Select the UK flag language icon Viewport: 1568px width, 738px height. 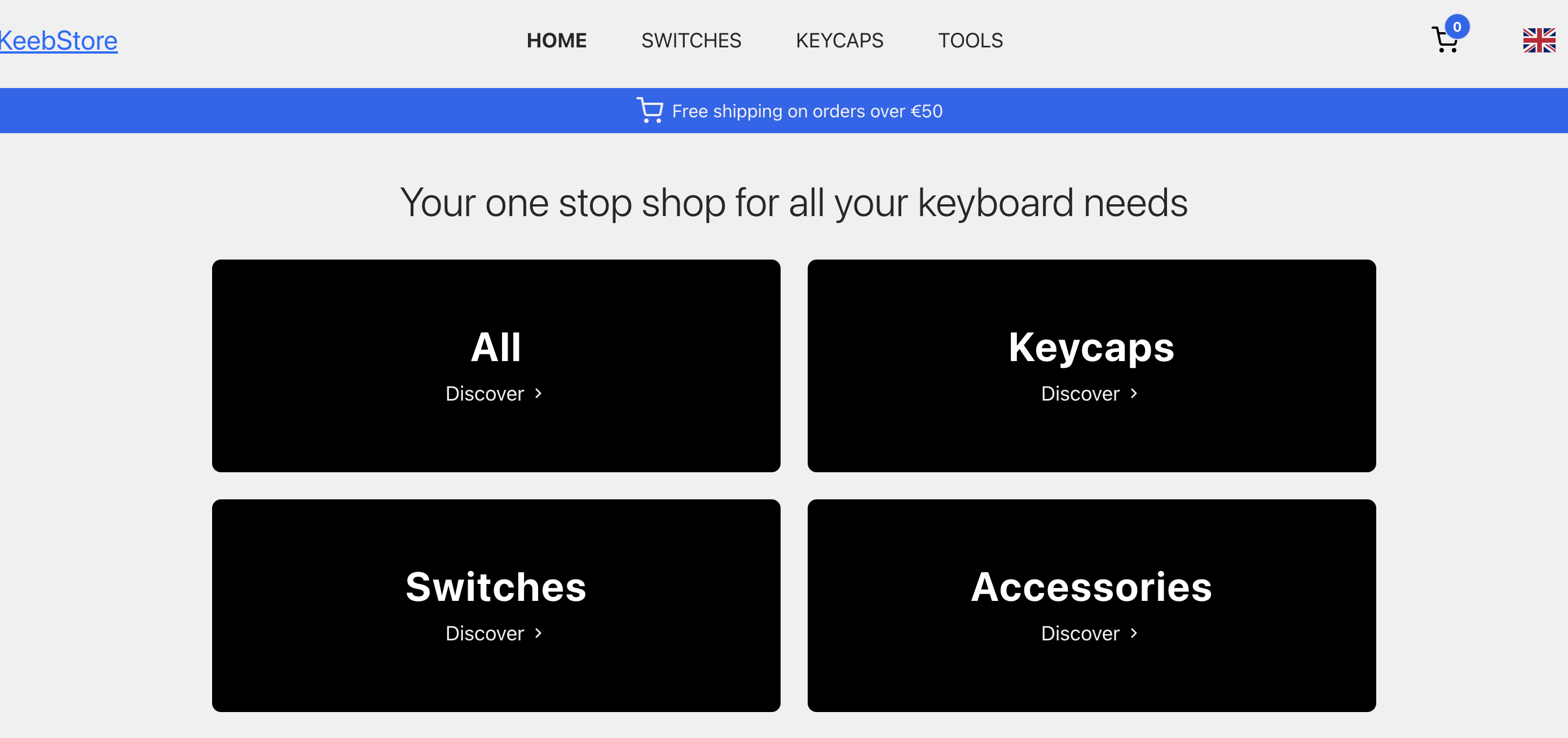click(1539, 40)
